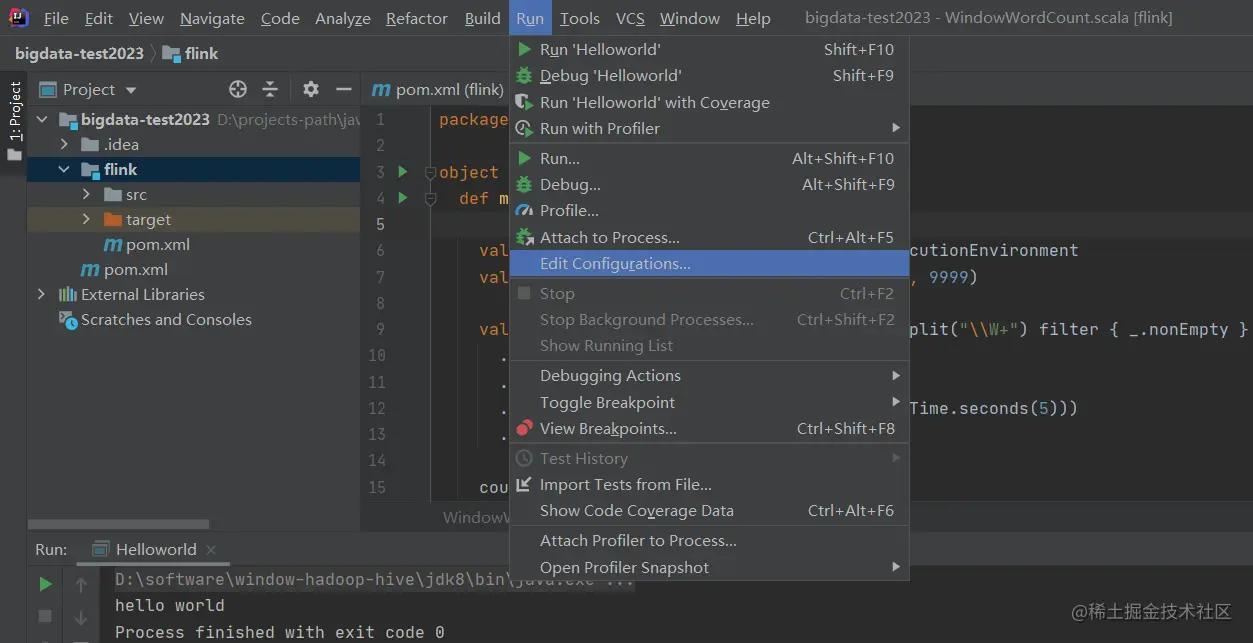
Task: Click run gutter arrow on line 4
Action: pyautogui.click(x=403, y=197)
